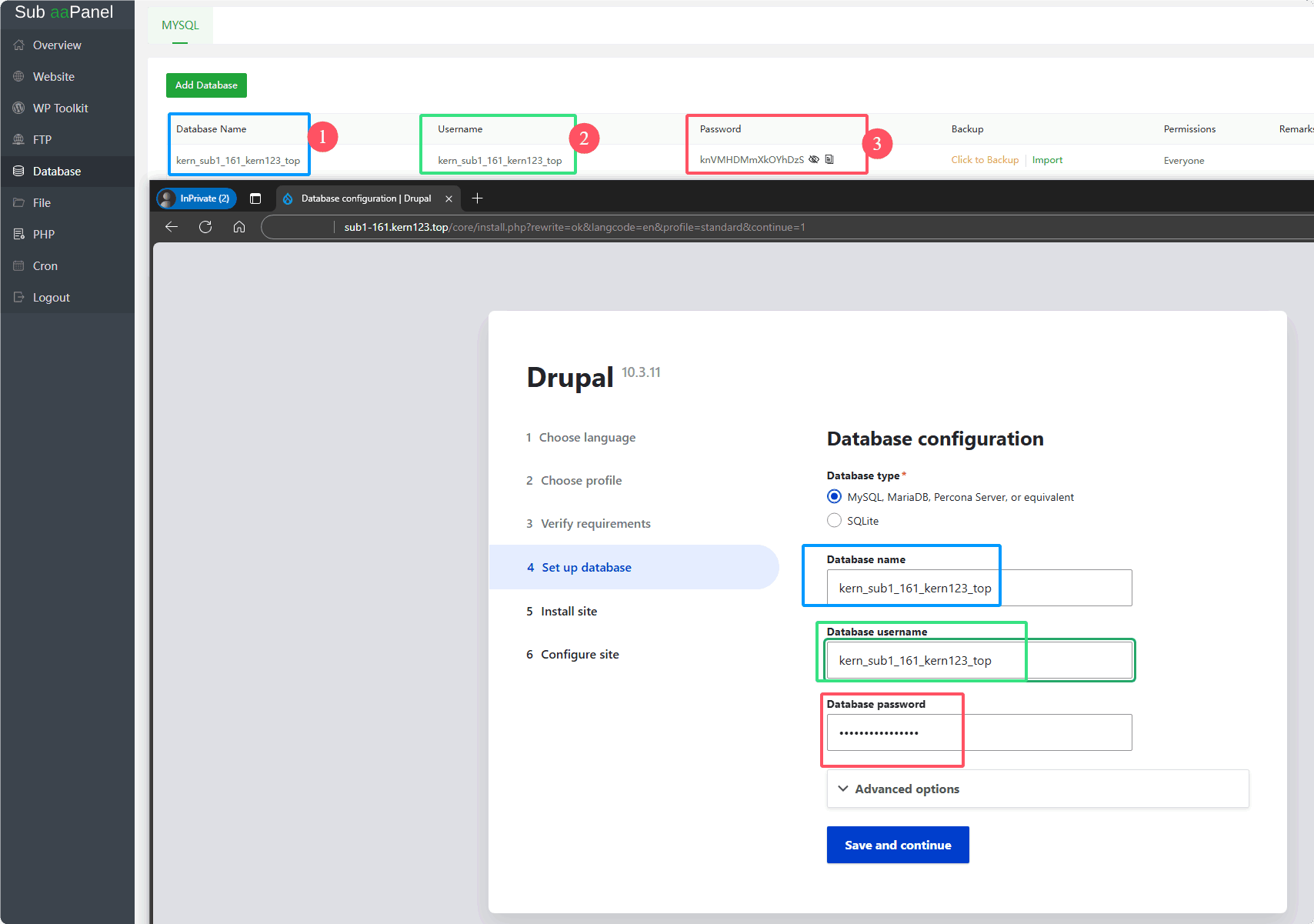1314x924 pixels.
Task: Click the username cell kern_sub1_161_kern123_top
Action: pyautogui.click(x=500, y=161)
